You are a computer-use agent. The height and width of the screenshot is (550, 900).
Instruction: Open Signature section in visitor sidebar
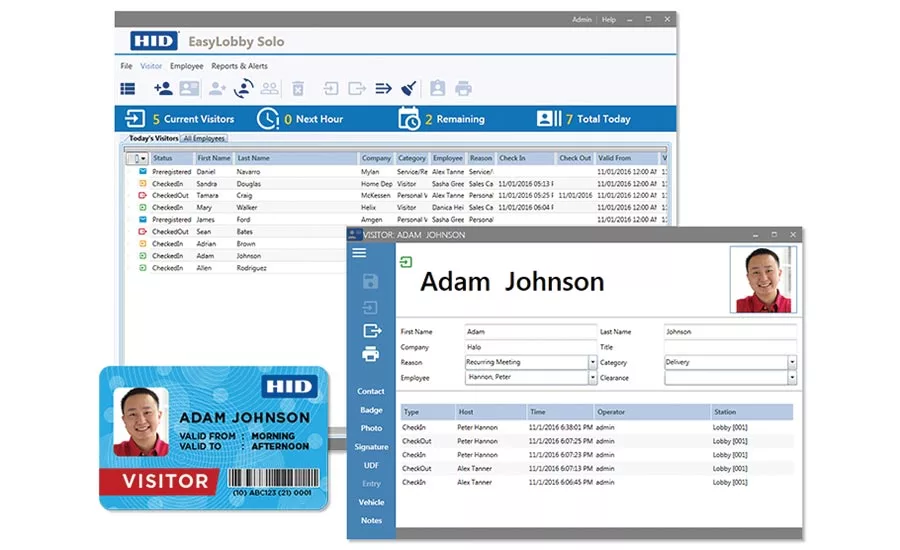coord(371,447)
